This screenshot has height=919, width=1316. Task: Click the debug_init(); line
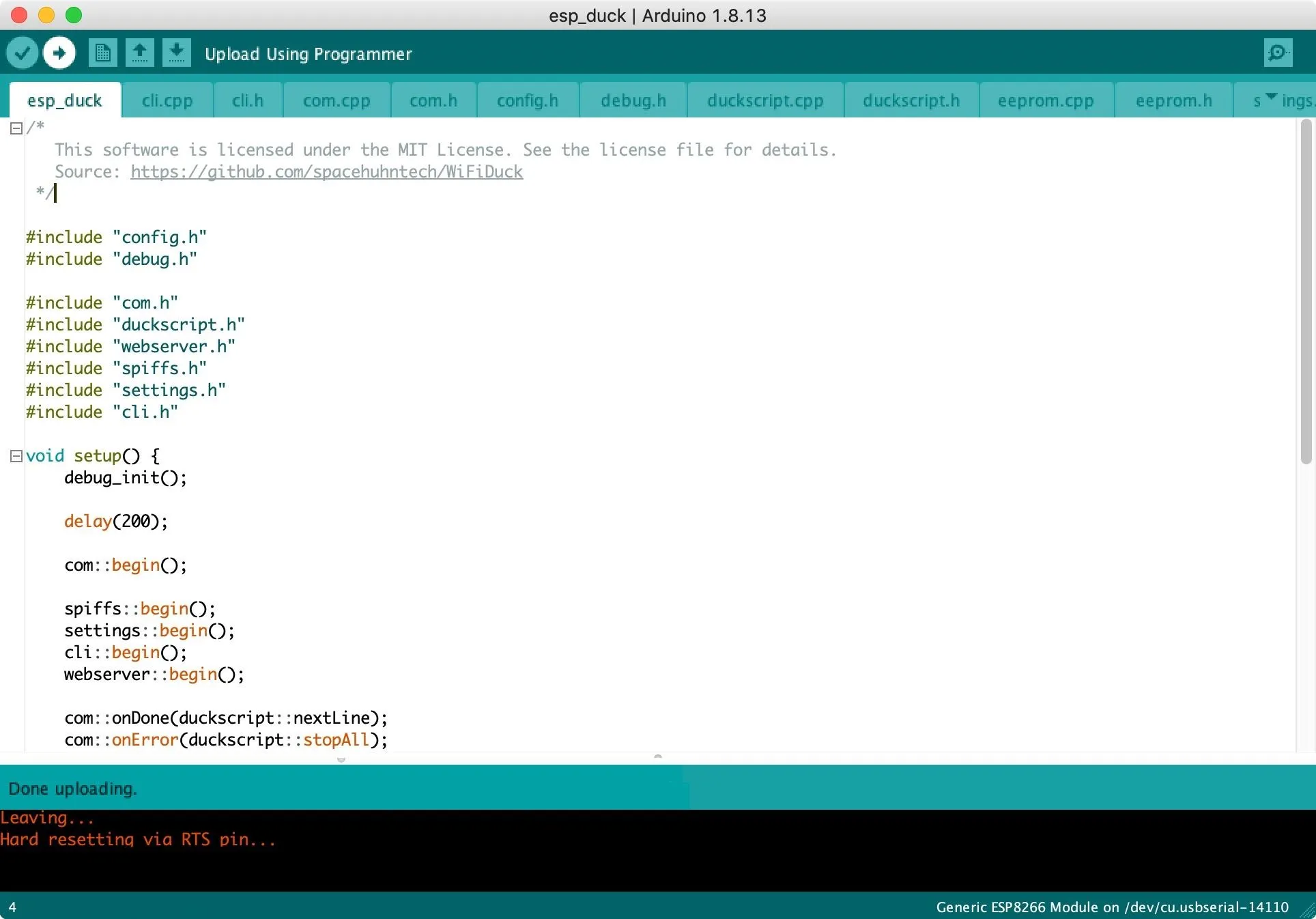[126, 478]
